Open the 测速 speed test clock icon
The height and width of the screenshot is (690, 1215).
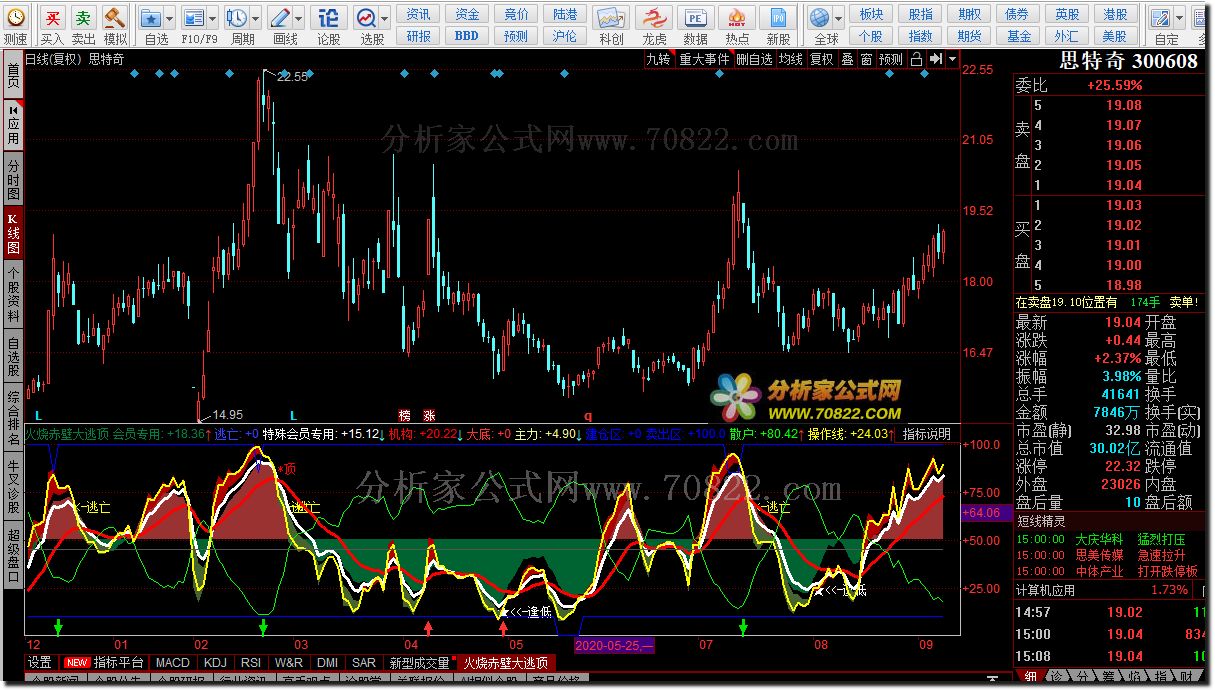pyautogui.click(x=14, y=18)
